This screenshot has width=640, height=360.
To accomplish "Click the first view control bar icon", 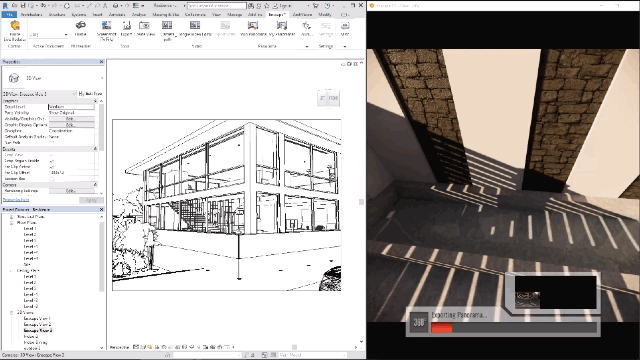I will point(136,347).
